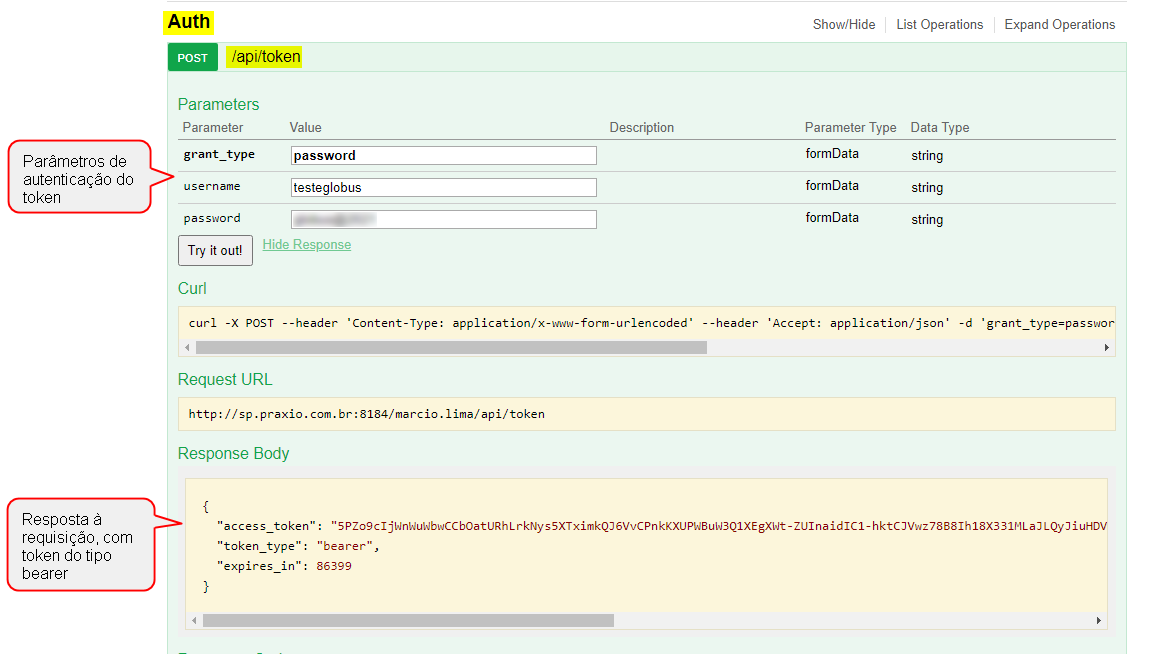This screenshot has width=1149, height=654.
Task: Click formData in the grant_type row
Action: click(x=832, y=154)
